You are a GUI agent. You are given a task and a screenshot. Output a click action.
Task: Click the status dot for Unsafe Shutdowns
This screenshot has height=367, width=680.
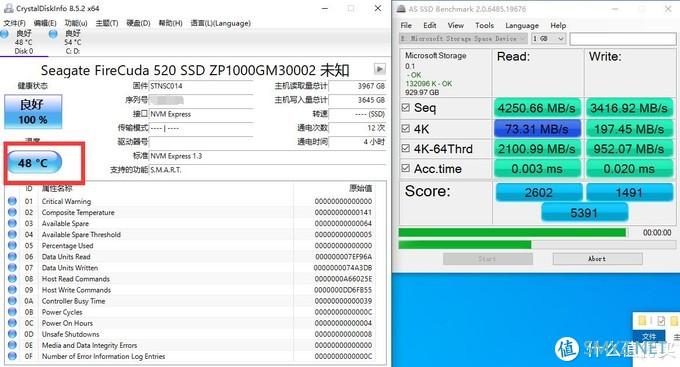click(x=12, y=334)
